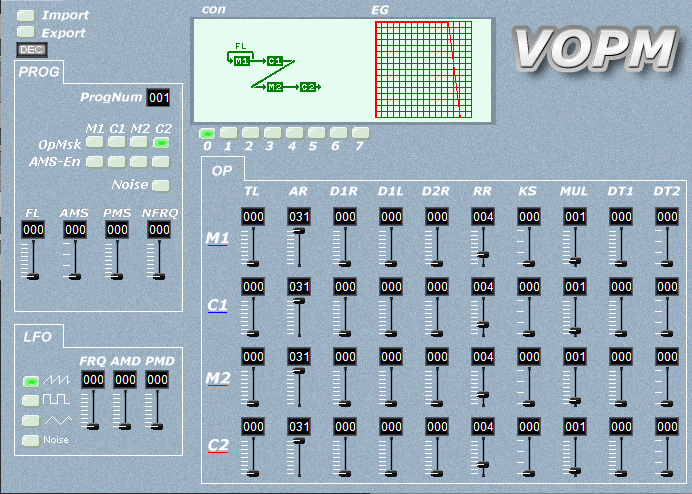
Task: Click the C1 AR slider handle
Action: pyautogui.click(x=299, y=301)
